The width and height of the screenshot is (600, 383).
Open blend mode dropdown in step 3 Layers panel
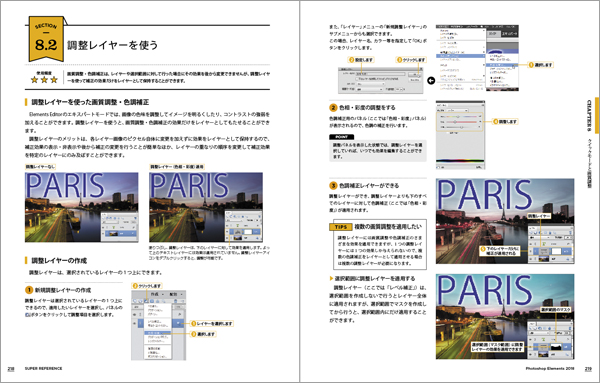pos(540,238)
